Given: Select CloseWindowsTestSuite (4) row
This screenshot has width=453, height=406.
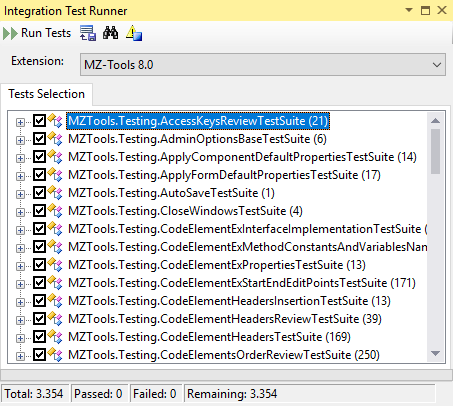Looking at the screenshot, I should click(x=185, y=211).
